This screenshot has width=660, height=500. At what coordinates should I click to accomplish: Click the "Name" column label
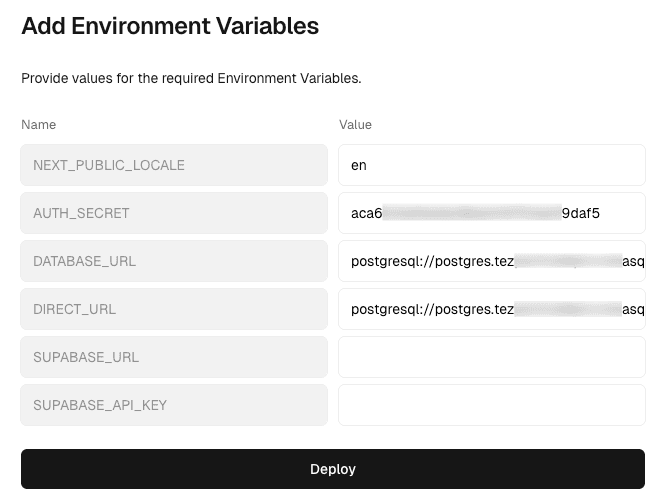[x=39, y=125]
